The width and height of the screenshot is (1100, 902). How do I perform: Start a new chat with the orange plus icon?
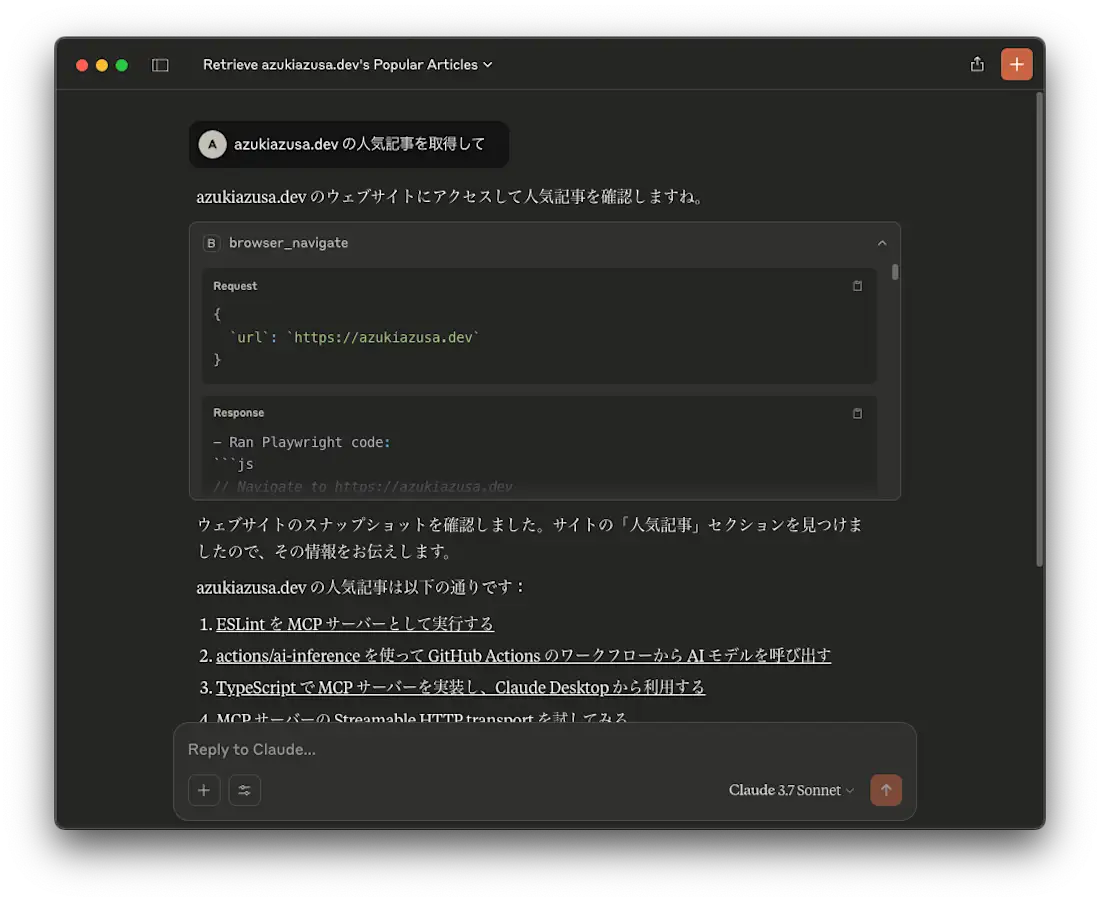[1017, 64]
